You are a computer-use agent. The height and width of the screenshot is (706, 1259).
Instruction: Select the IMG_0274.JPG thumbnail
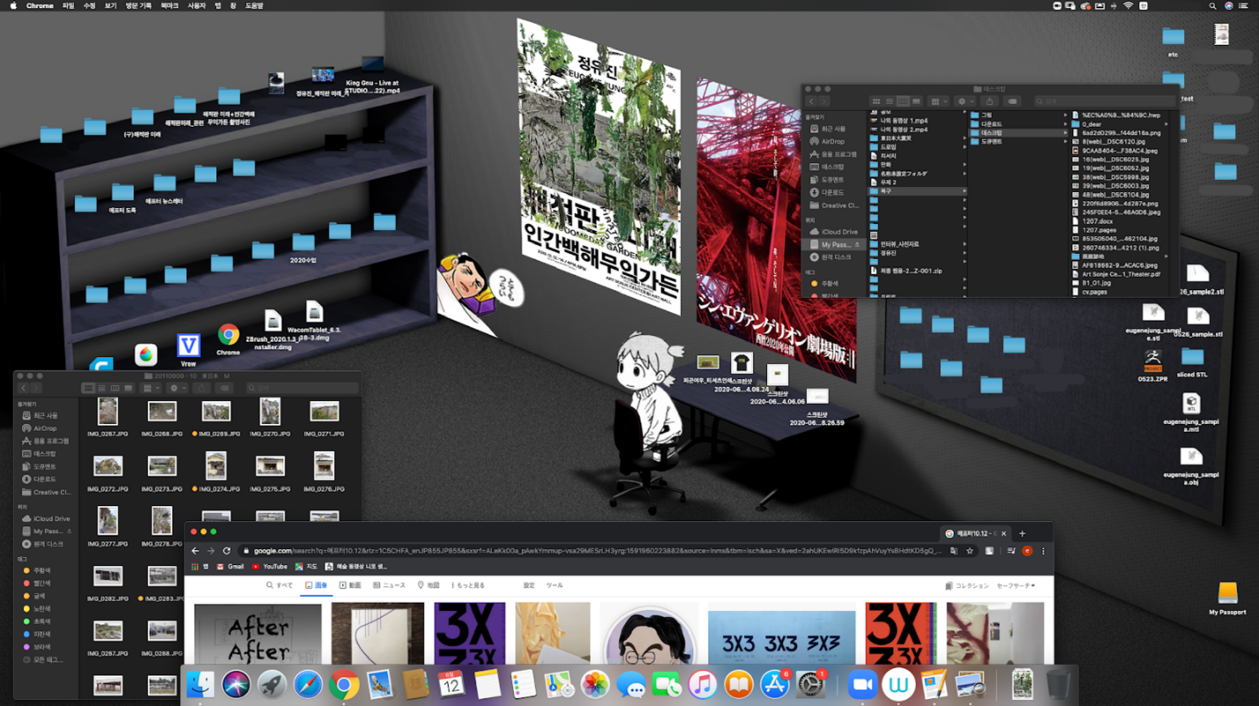(x=216, y=466)
